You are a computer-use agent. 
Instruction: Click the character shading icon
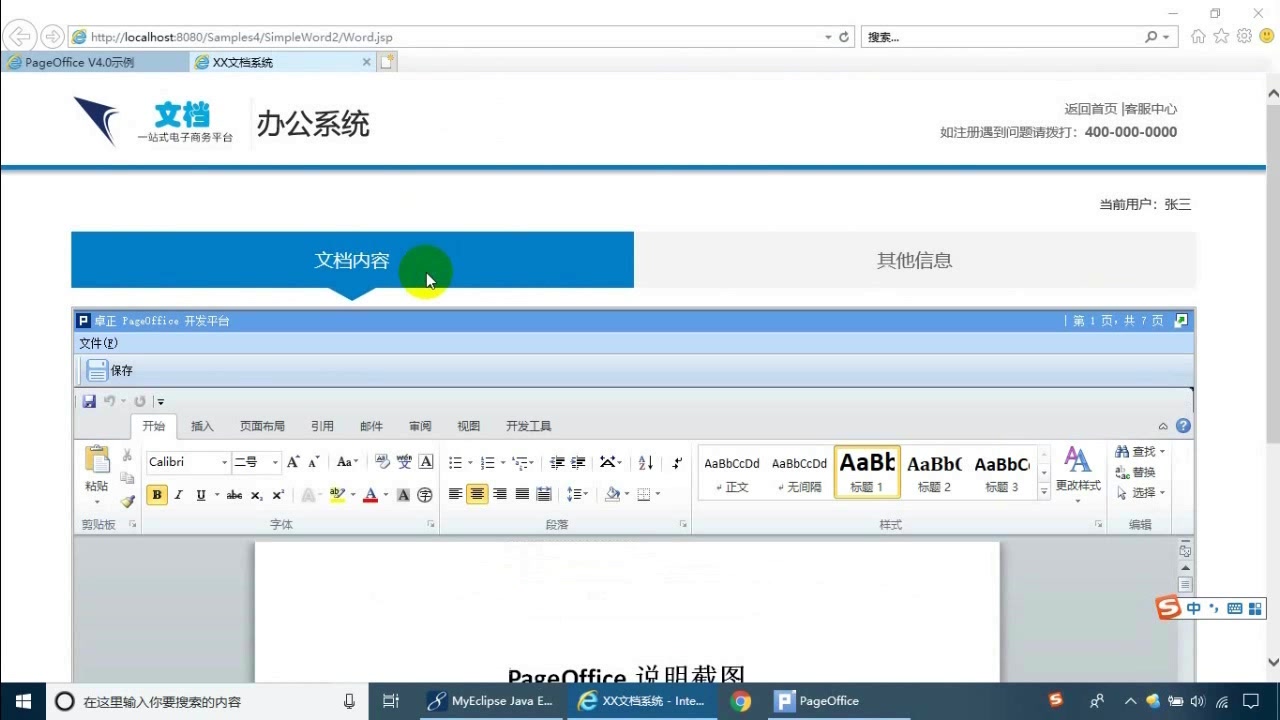[x=404, y=495]
